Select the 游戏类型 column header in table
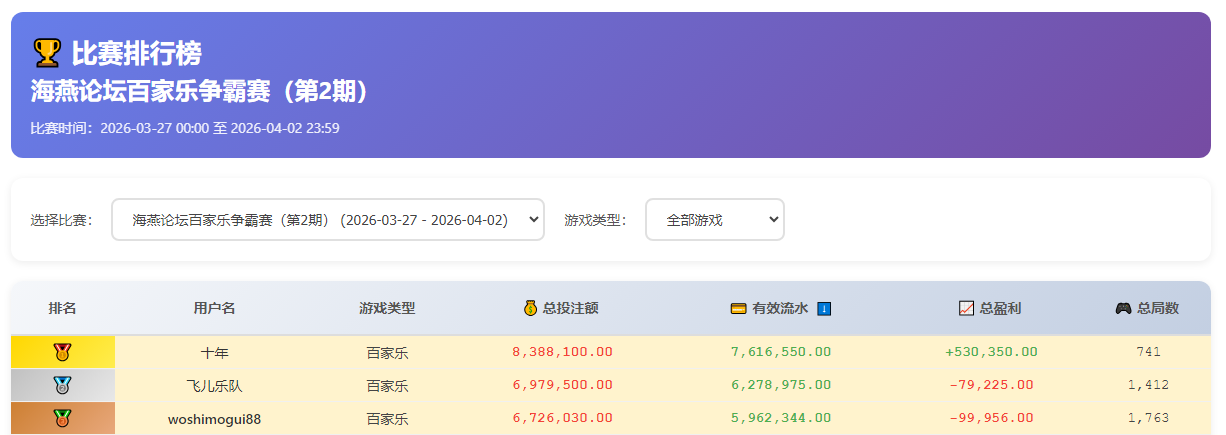The width and height of the screenshot is (1226, 435). click(x=387, y=308)
